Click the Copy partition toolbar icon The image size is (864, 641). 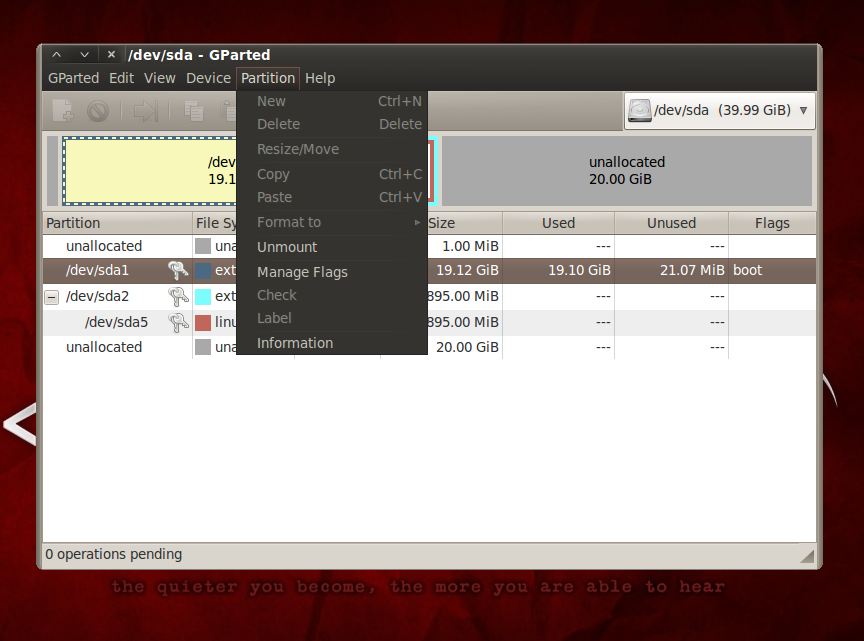point(193,111)
